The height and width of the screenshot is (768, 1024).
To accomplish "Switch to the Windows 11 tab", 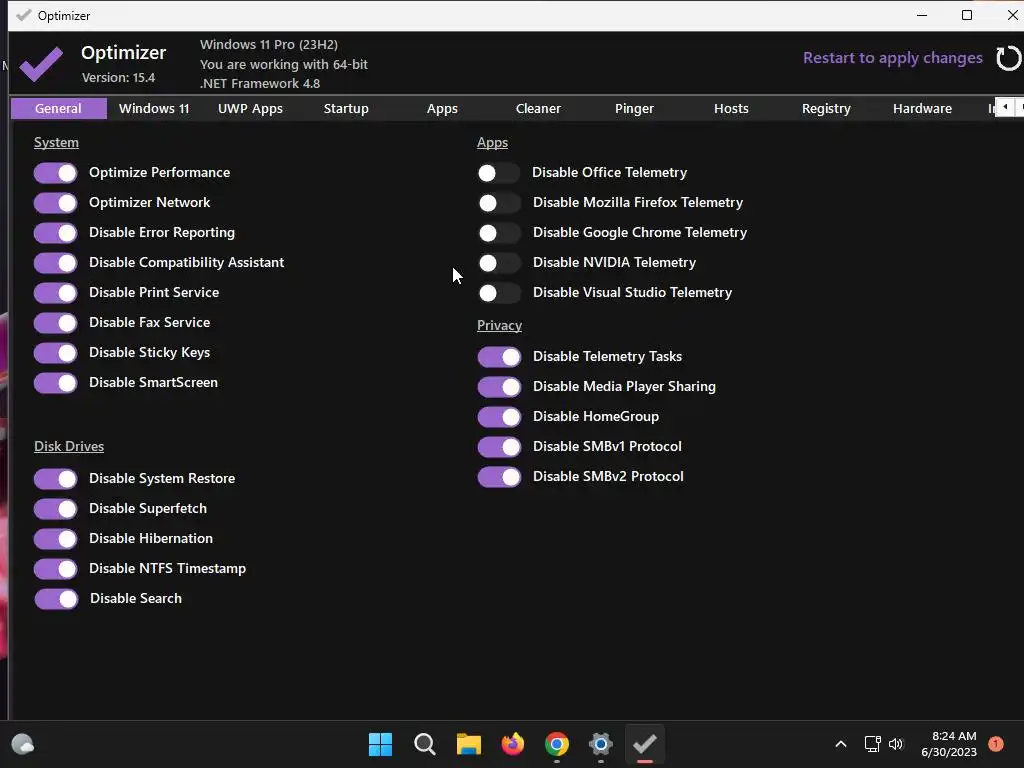I will tap(154, 108).
